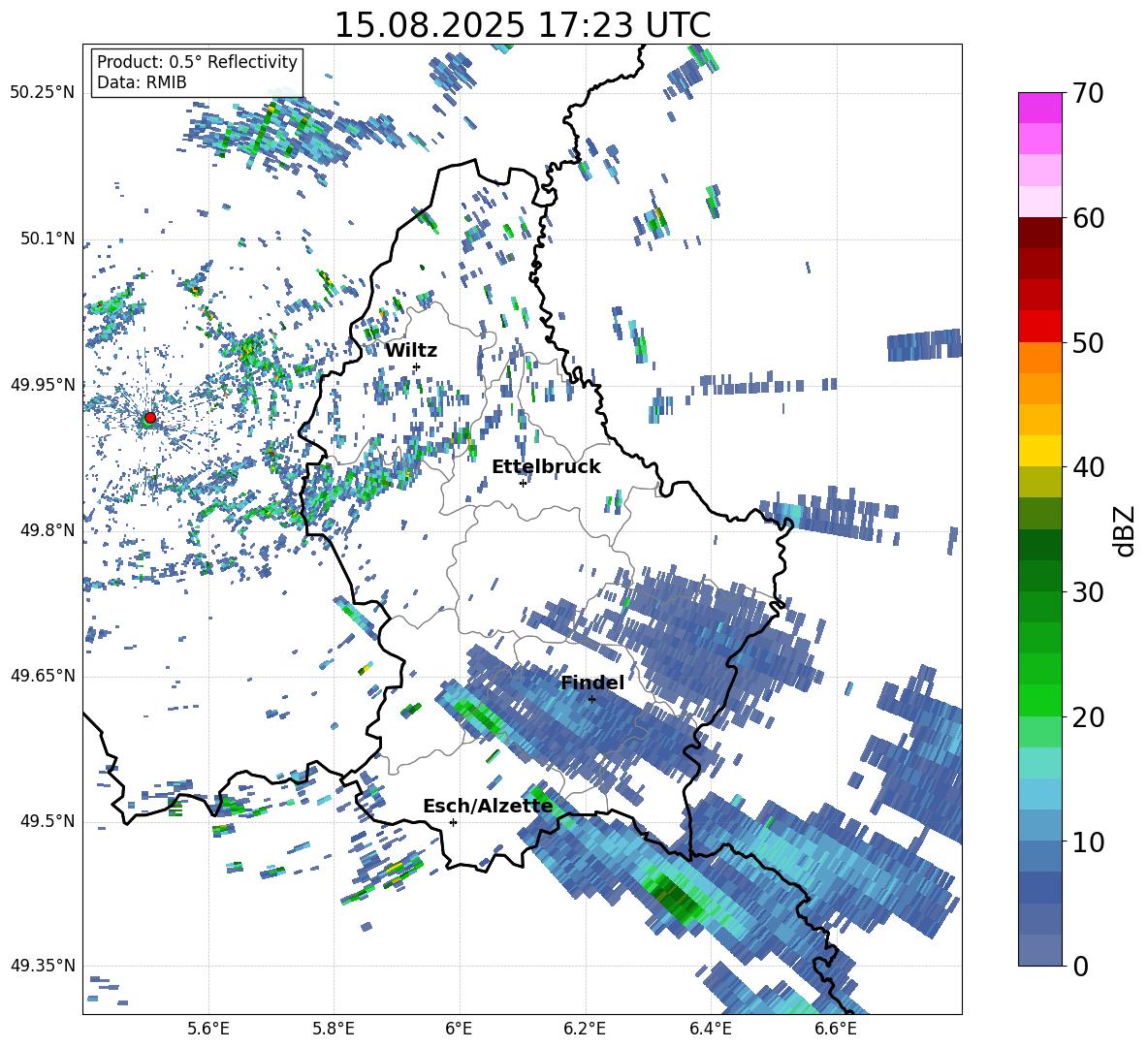The width and height of the screenshot is (1148, 1048).
Task: Select the Ettelbruck city label
Action: point(546,467)
